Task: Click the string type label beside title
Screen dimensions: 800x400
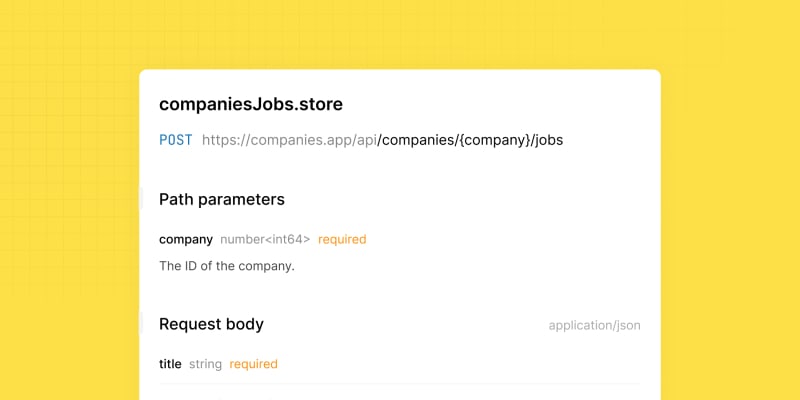Action: [205, 364]
